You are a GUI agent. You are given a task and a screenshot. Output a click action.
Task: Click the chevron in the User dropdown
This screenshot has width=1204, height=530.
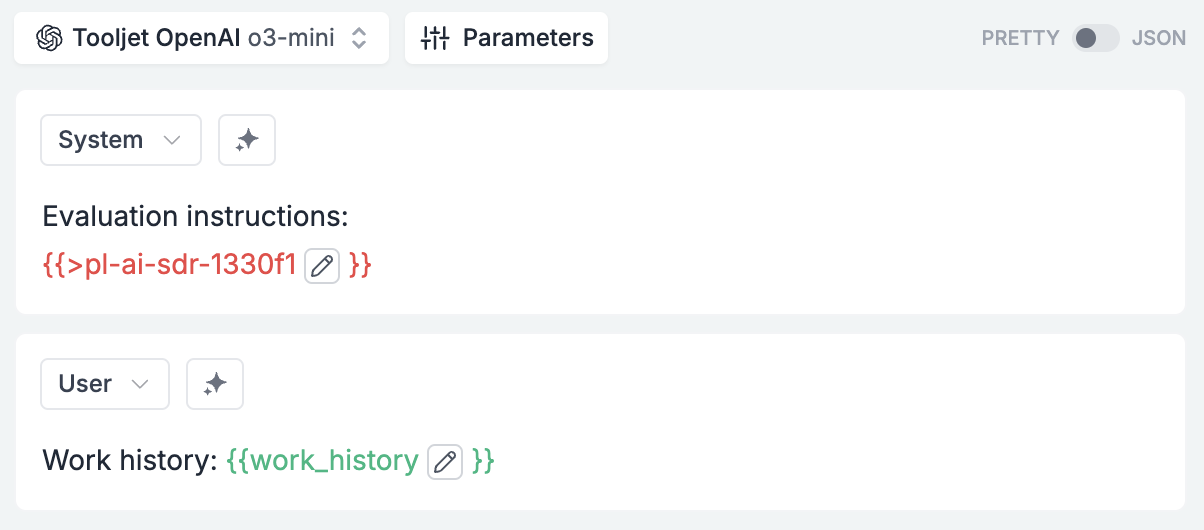pos(140,385)
